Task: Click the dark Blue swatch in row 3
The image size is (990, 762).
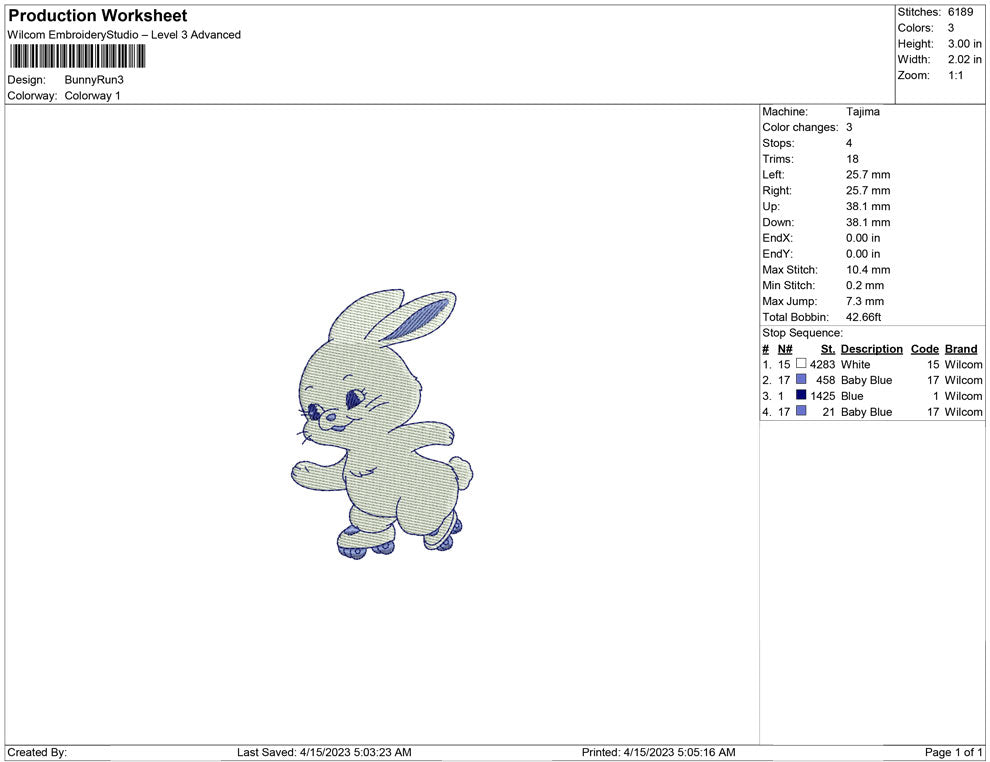Action: pos(801,395)
